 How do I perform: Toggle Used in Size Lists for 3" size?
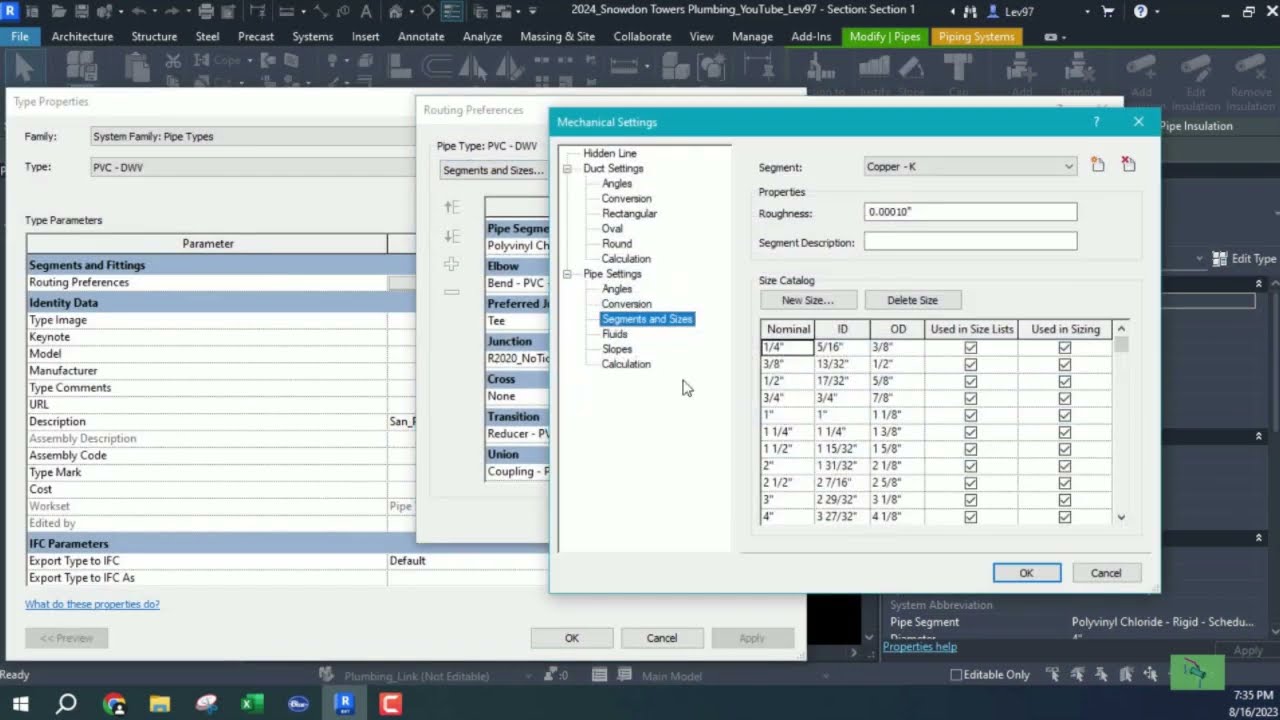point(970,500)
